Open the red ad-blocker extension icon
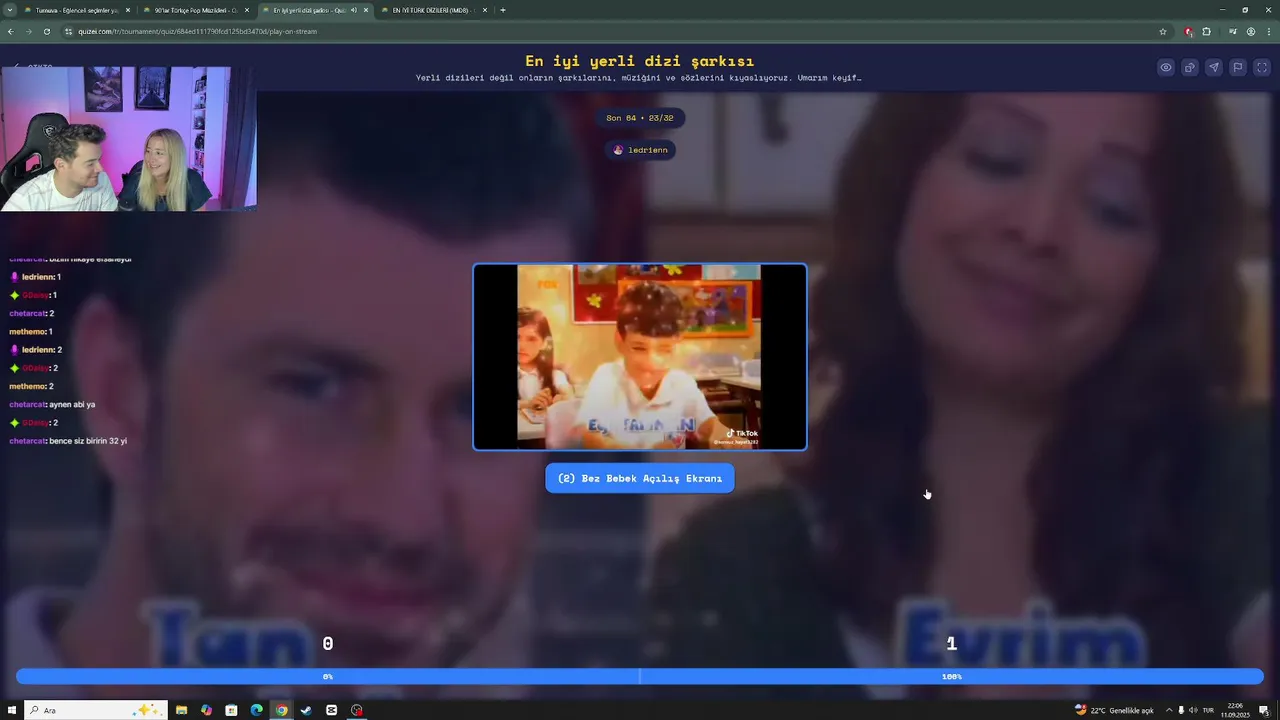Image resolution: width=1280 pixels, height=720 pixels. coord(1188,31)
